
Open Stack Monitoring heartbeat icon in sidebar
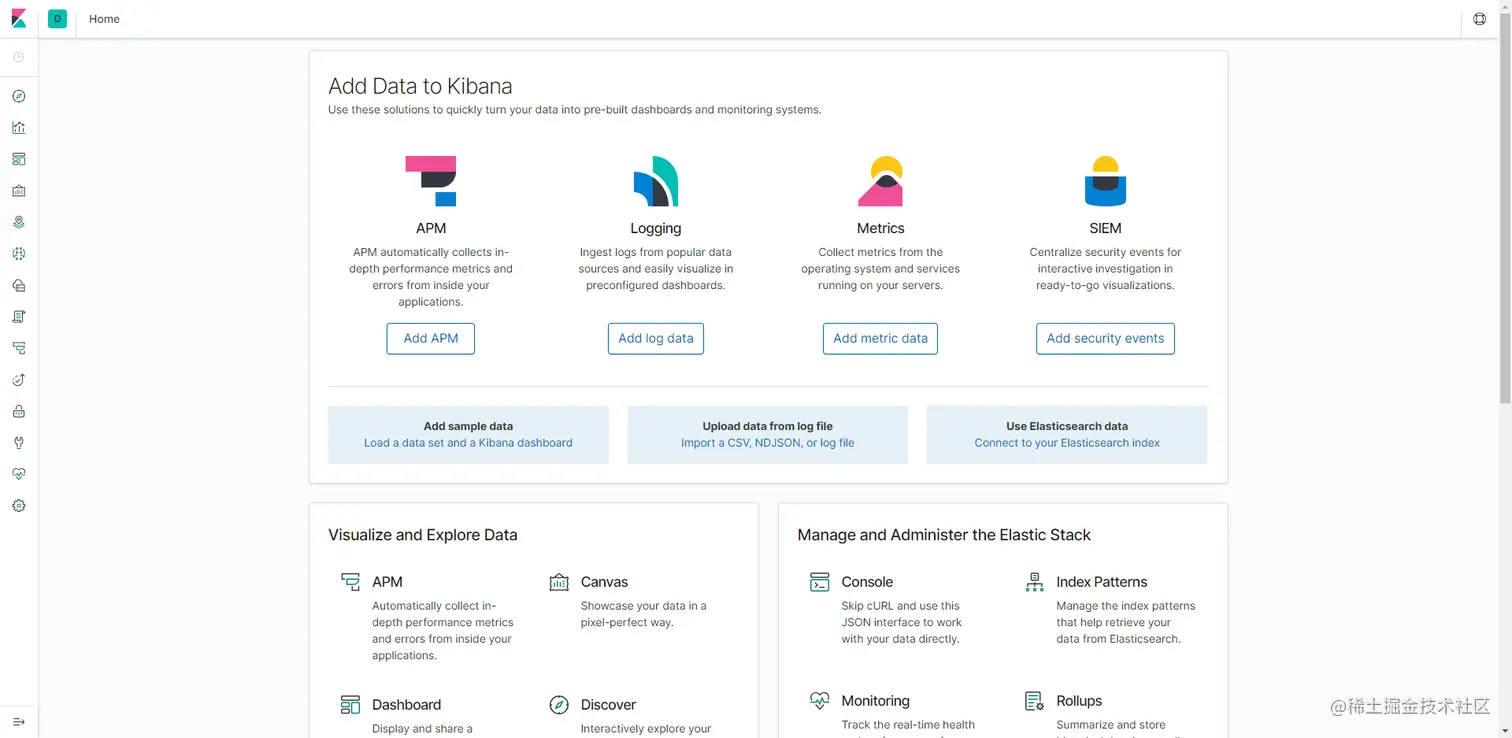pyautogui.click(x=19, y=474)
